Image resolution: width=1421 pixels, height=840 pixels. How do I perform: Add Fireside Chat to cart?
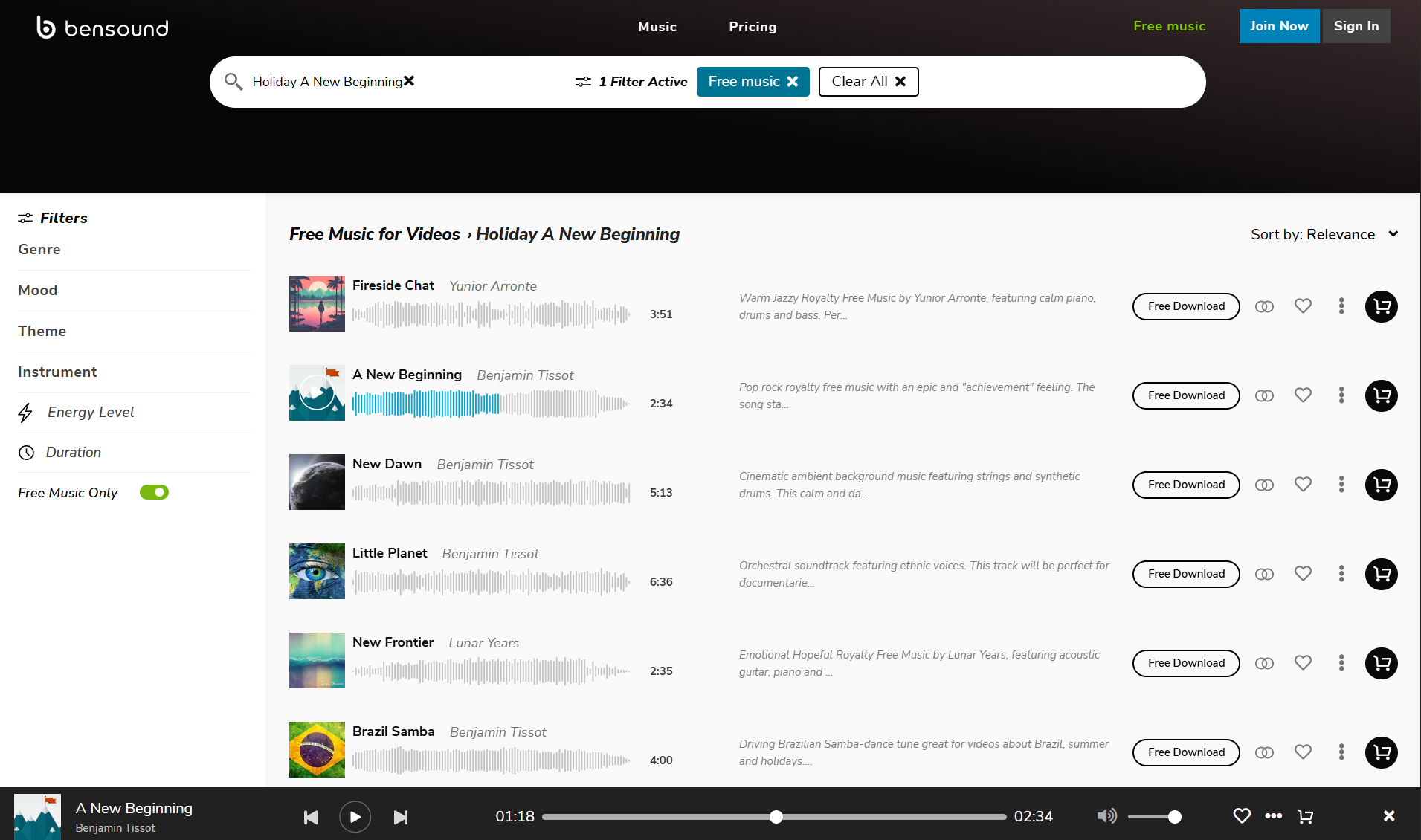(x=1381, y=306)
